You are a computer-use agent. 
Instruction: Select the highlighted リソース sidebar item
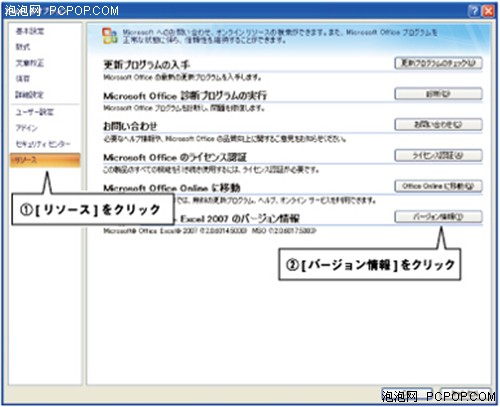coord(45,160)
